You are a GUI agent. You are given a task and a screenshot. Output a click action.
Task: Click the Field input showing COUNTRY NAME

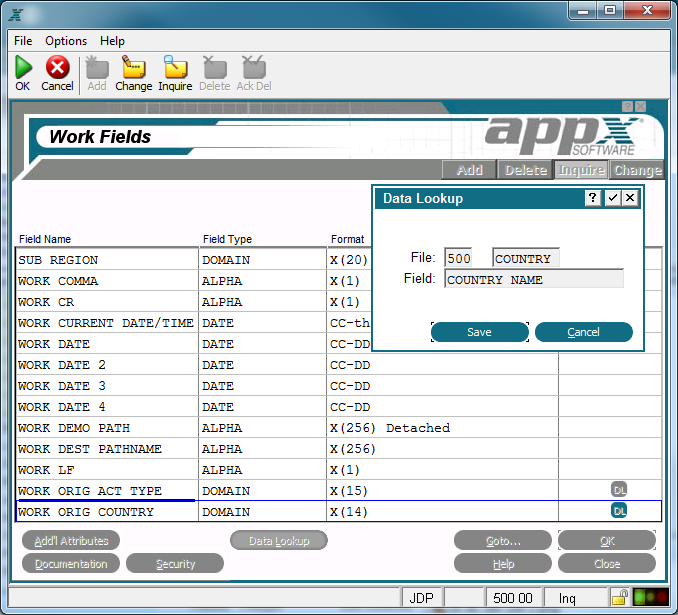pyautogui.click(x=534, y=279)
